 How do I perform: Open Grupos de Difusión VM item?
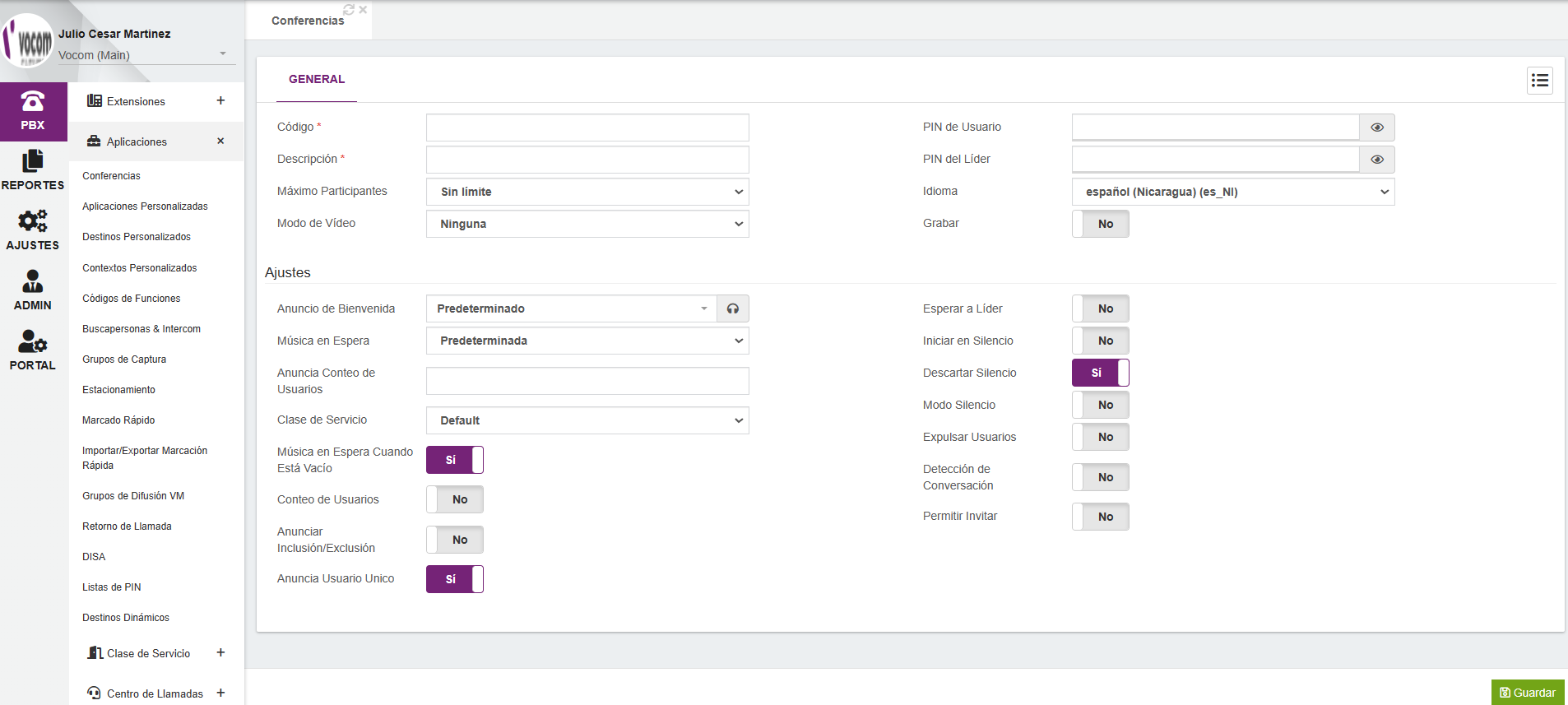tap(133, 496)
